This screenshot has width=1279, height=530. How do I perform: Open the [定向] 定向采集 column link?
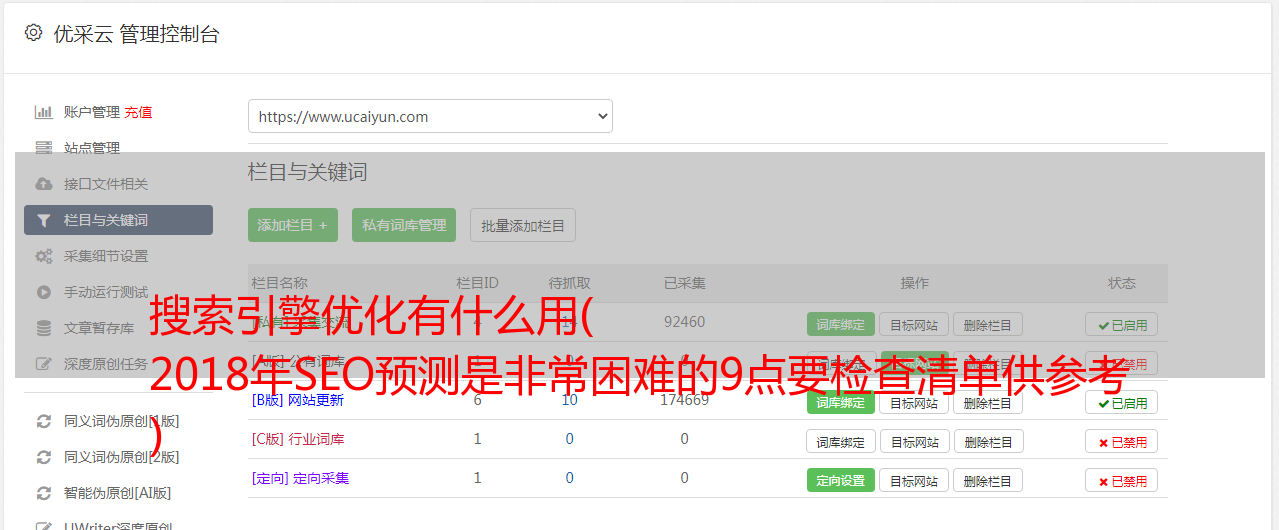tap(301, 478)
